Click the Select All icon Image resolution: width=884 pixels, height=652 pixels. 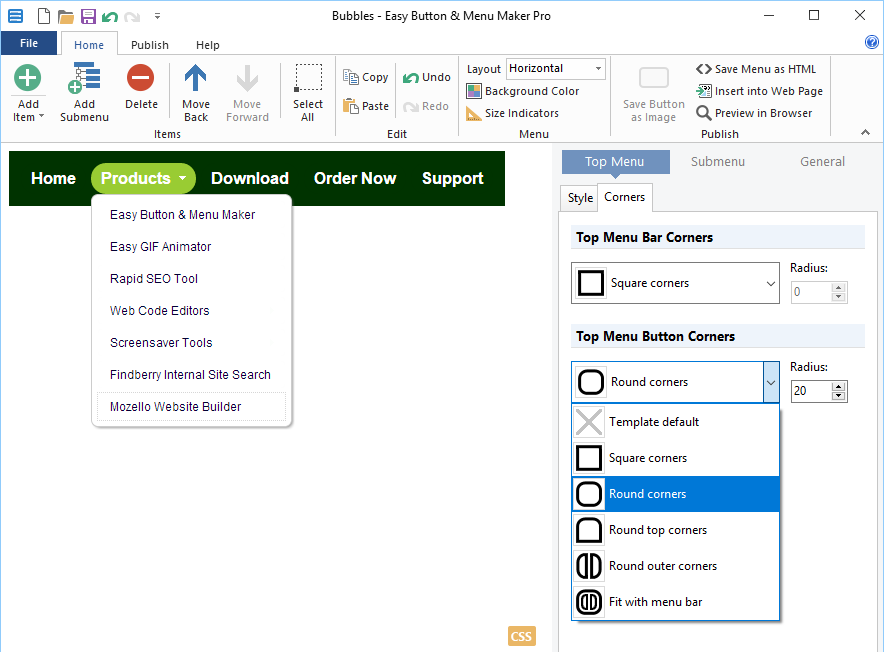[x=308, y=79]
